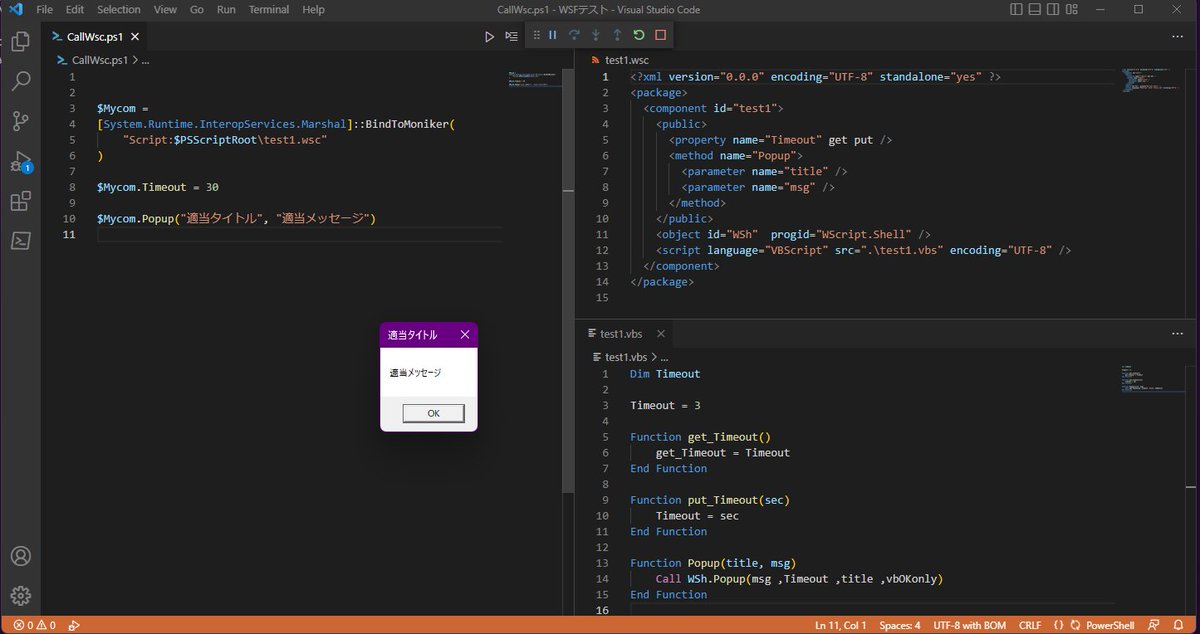The height and width of the screenshot is (634, 1200).
Task: Click the test1.wsc minimap
Action: click(x=1152, y=82)
